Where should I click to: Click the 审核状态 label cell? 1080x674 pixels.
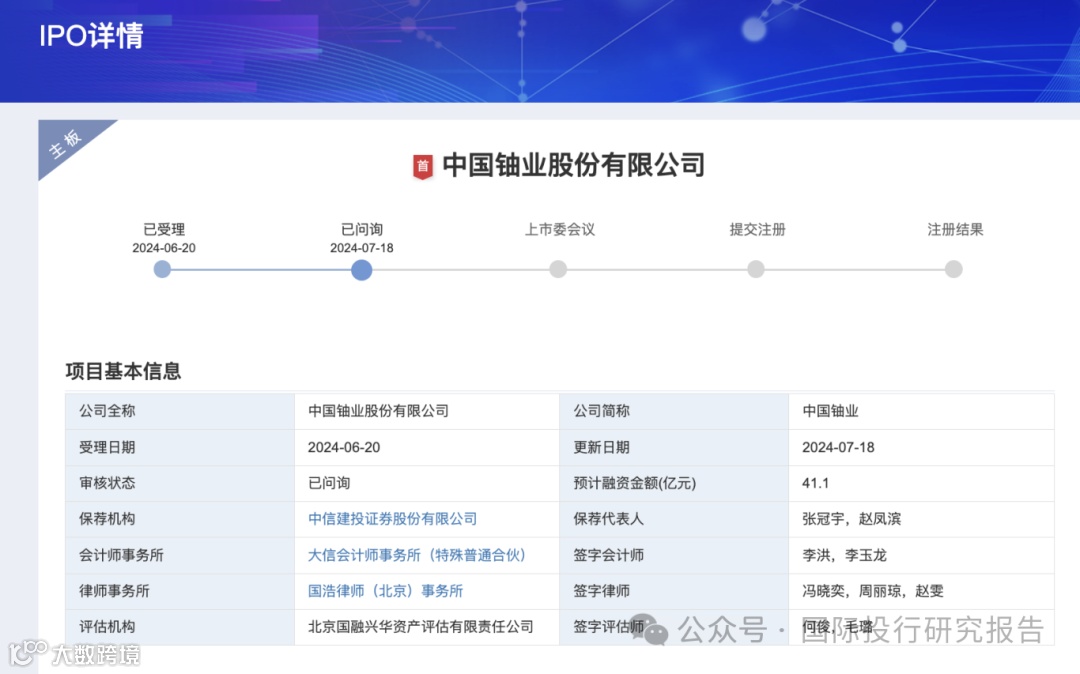click(x=180, y=483)
